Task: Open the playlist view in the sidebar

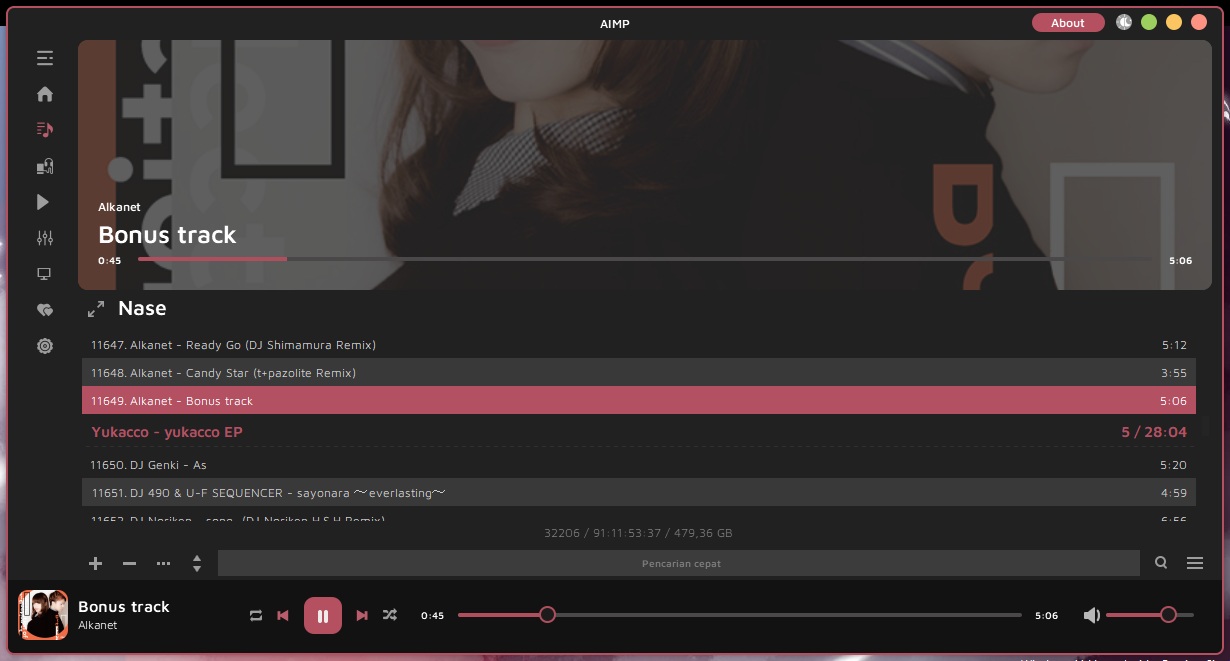Action: (45, 130)
